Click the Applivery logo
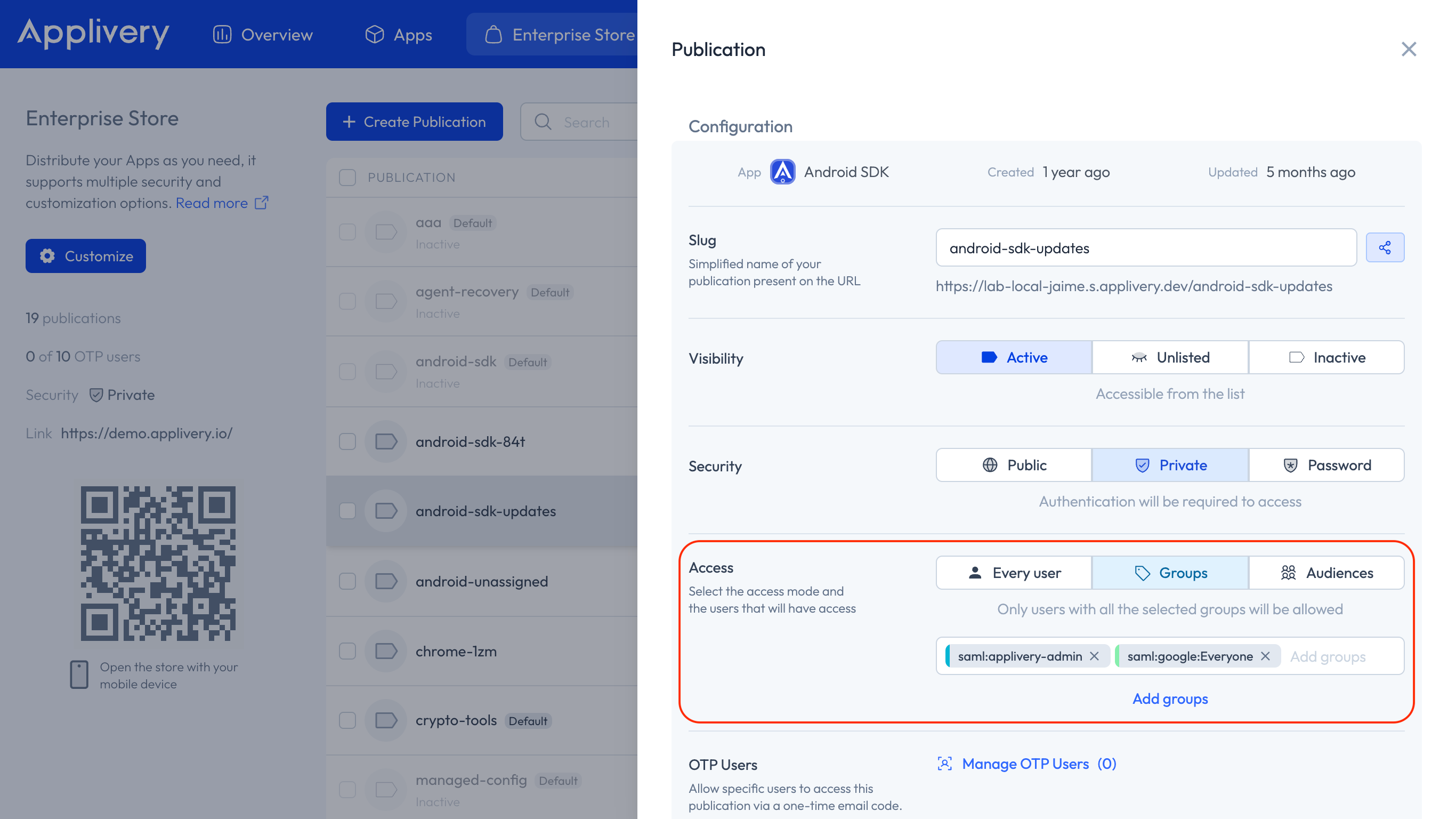 tap(94, 34)
